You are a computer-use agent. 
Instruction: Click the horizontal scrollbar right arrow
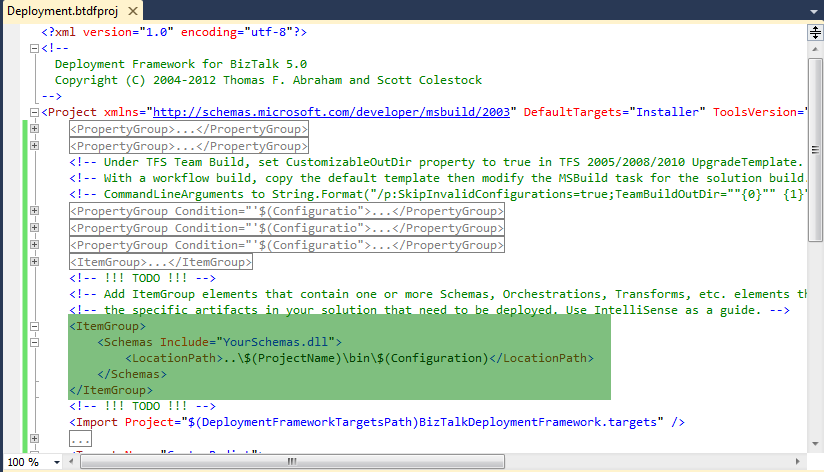tap(797, 461)
